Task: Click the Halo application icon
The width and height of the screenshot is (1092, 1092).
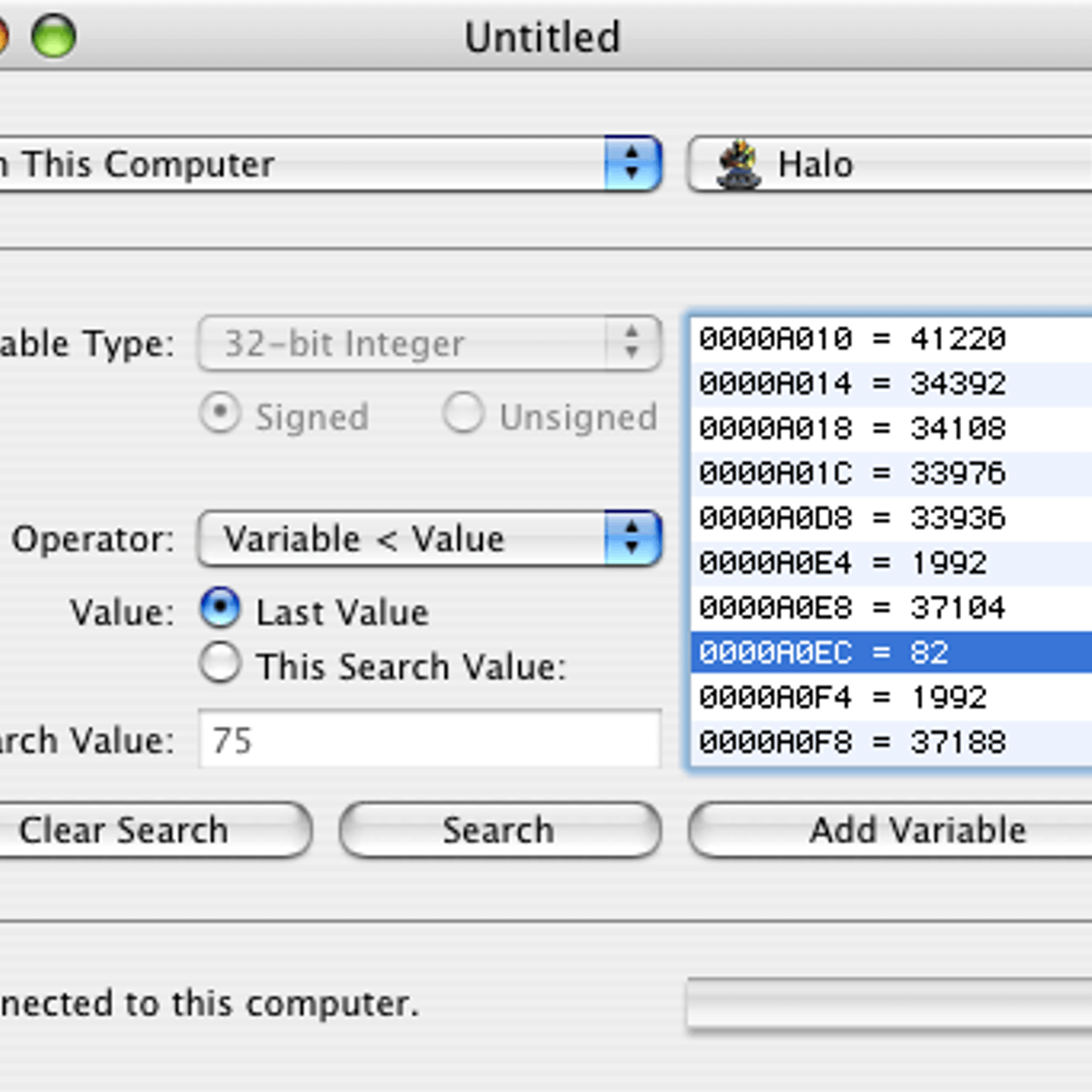Action: point(741,164)
